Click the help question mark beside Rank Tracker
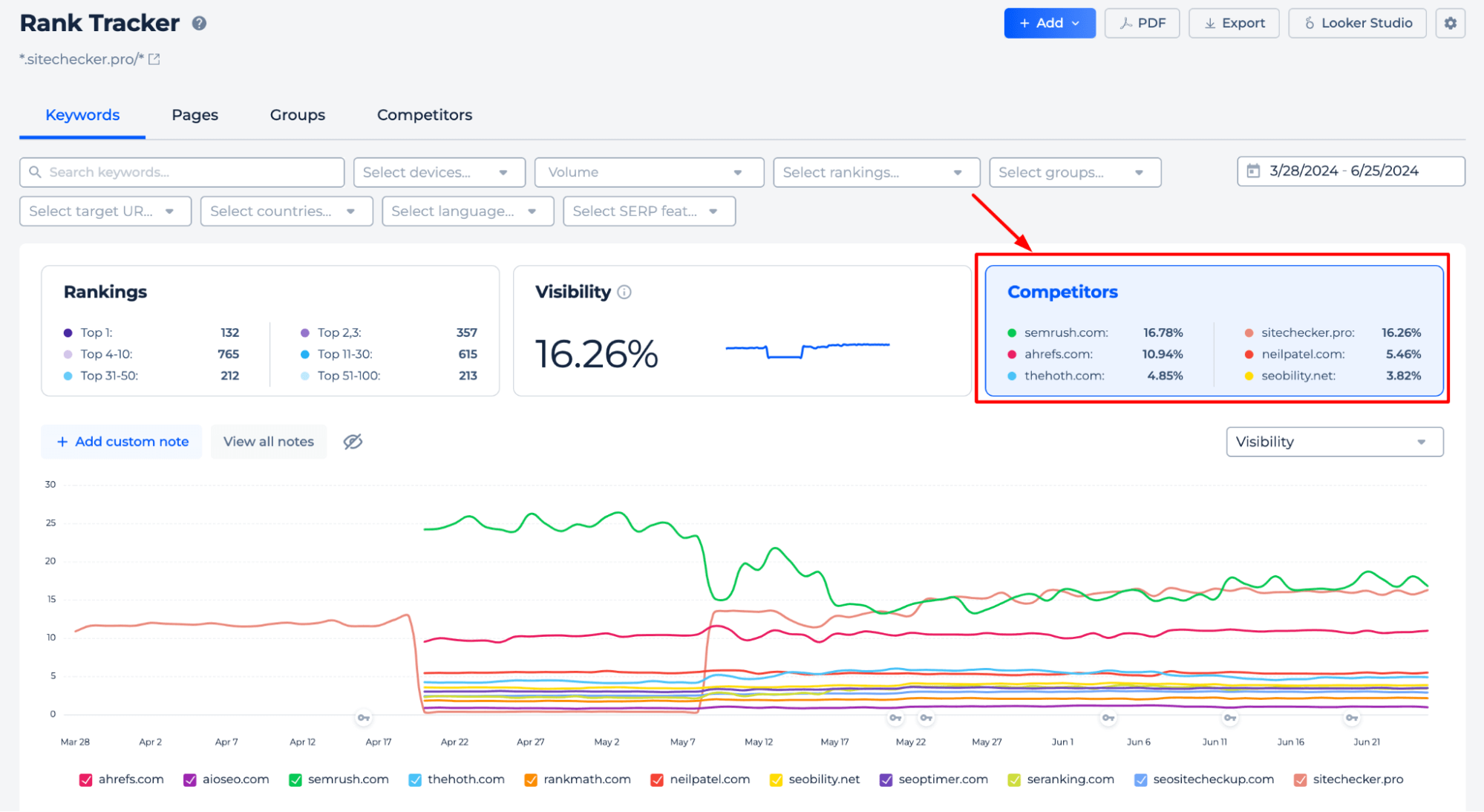1484x812 pixels. click(x=199, y=23)
